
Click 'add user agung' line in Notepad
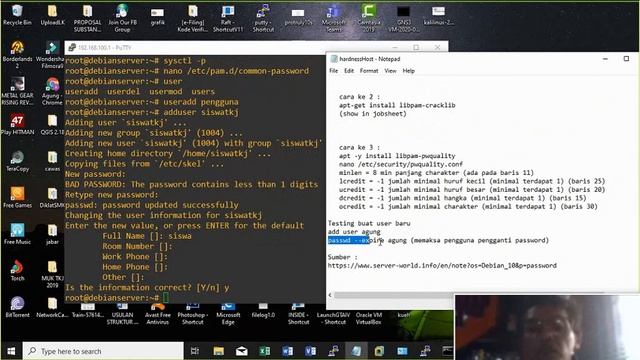354,232
